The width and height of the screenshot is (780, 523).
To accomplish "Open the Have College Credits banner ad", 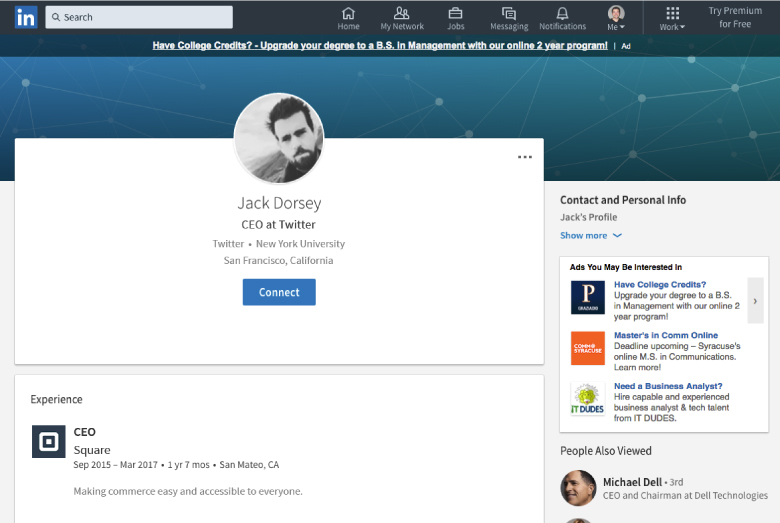I will [380, 46].
